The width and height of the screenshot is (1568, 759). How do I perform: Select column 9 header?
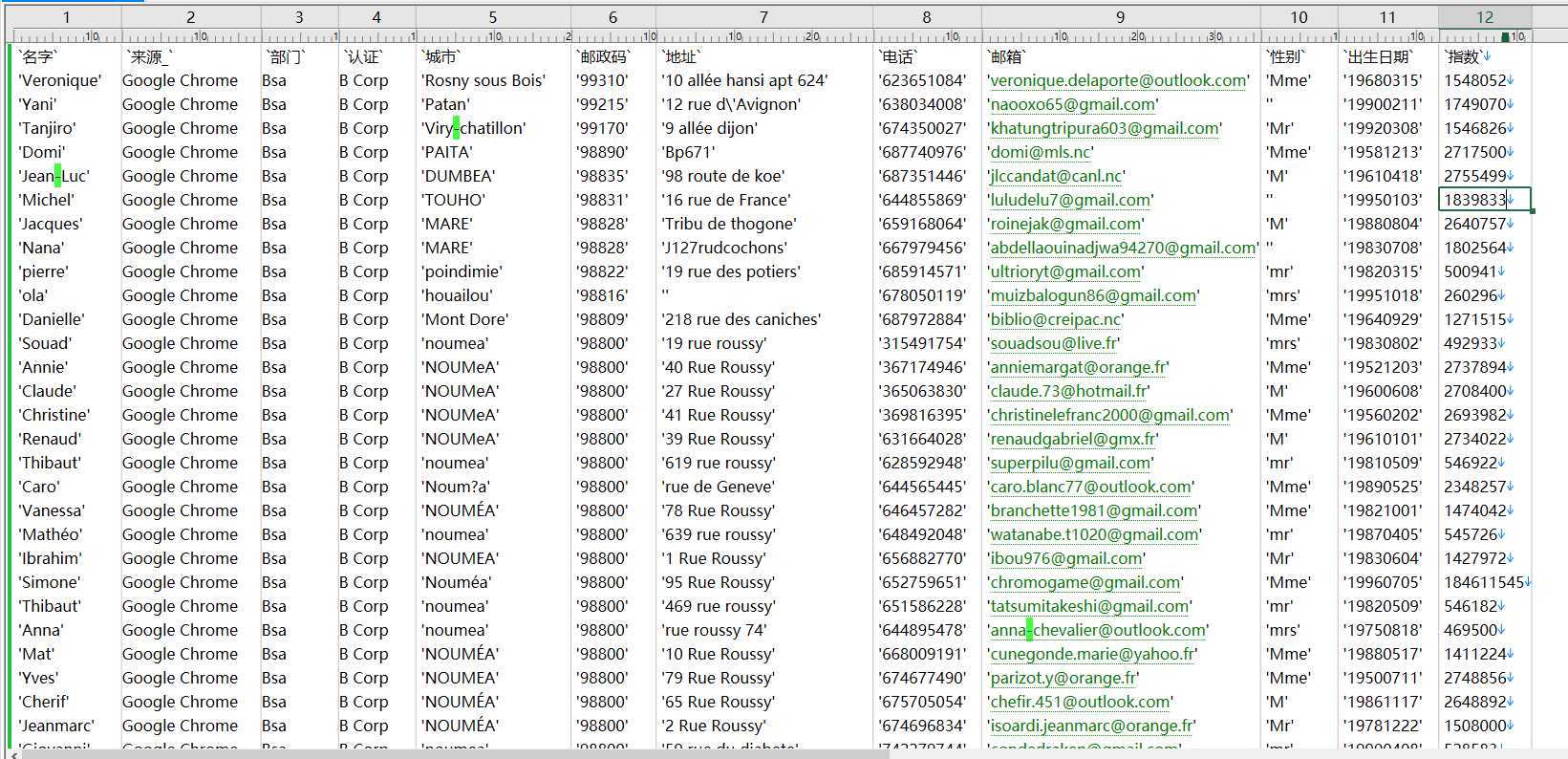coord(1121,17)
